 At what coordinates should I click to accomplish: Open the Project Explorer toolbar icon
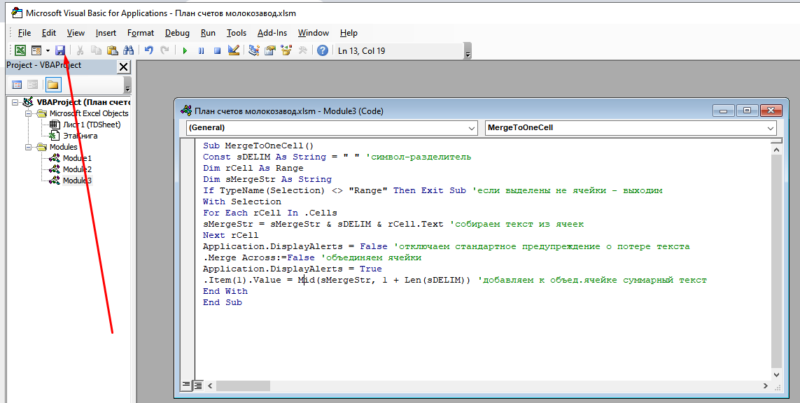click(254, 51)
